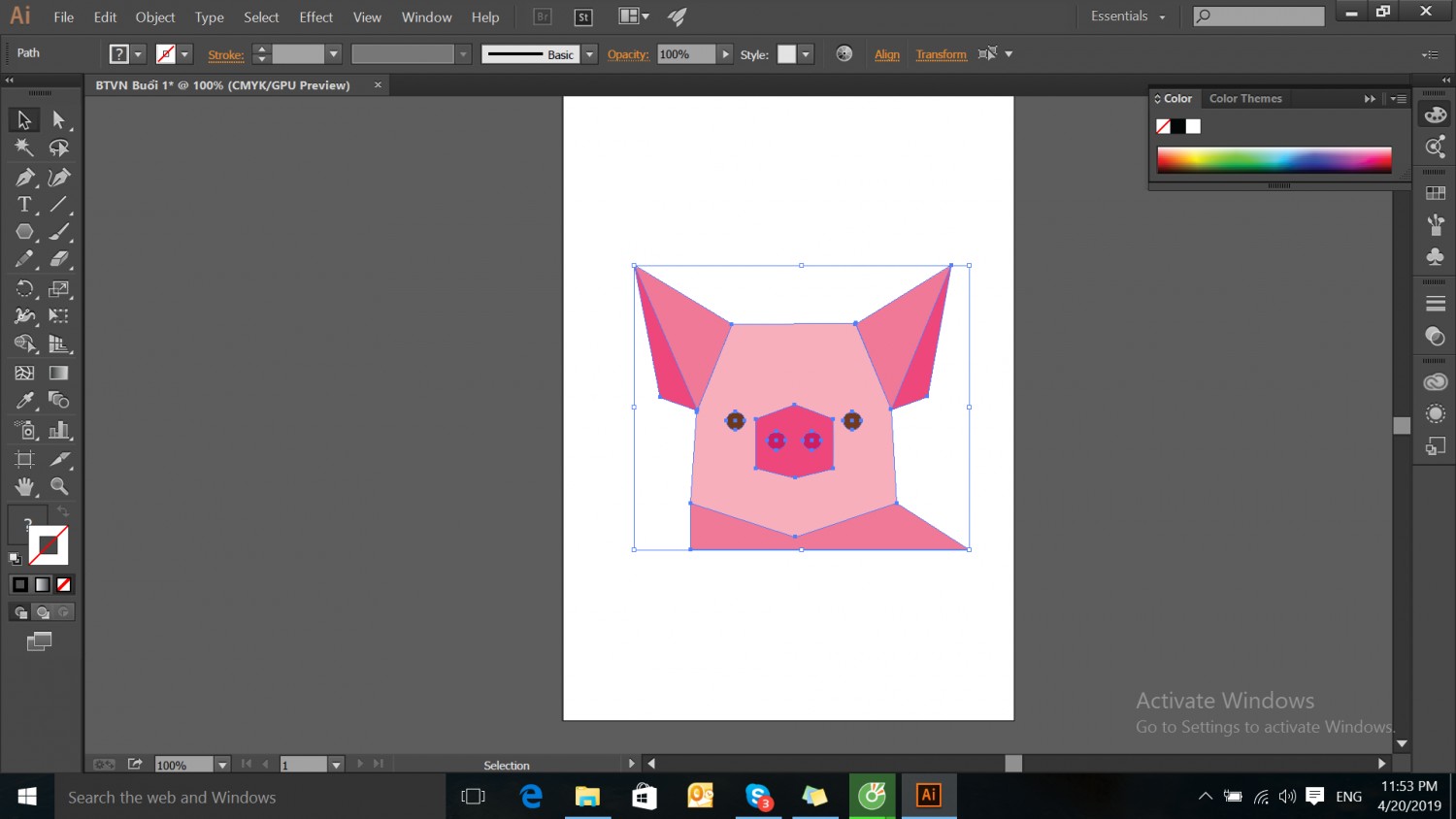Viewport: 1456px width, 819px height.
Task: Select the Artboard tool
Action: coord(24,459)
